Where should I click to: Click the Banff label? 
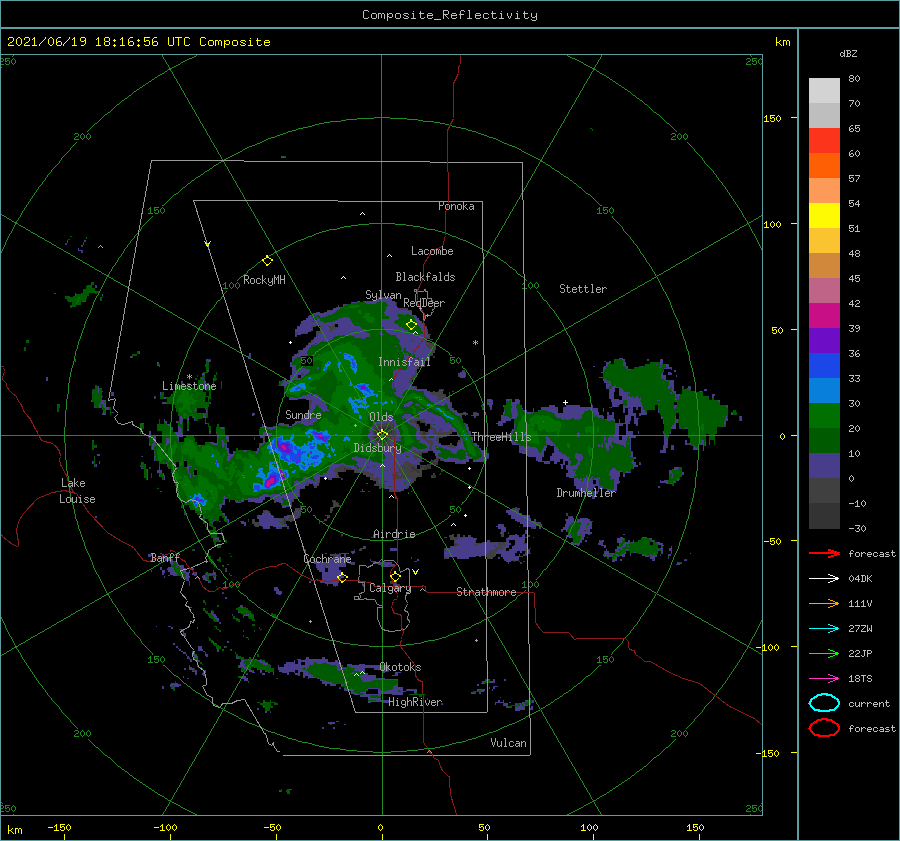165,557
